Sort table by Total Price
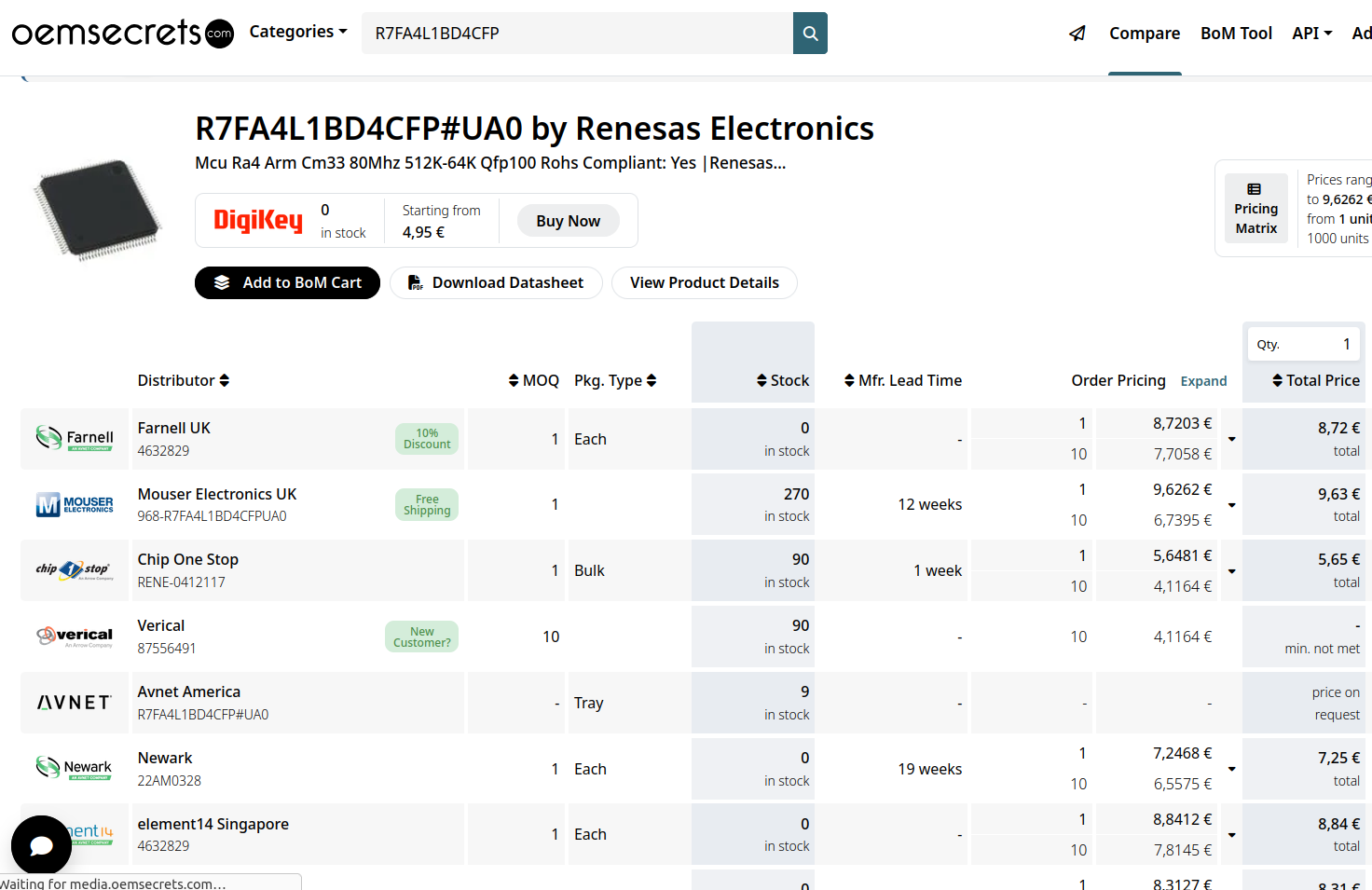The width and height of the screenshot is (1372, 890). [x=1316, y=380]
